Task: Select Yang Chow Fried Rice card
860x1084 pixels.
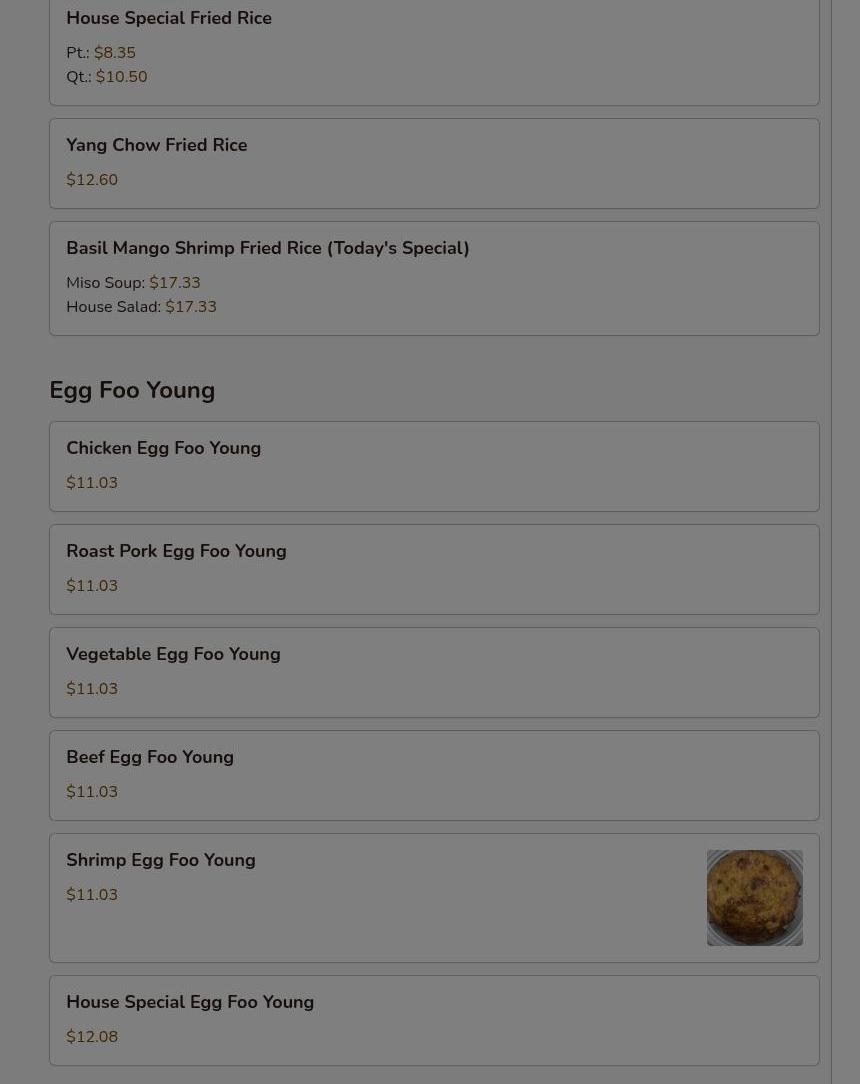Action: pyautogui.click(x=434, y=163)
